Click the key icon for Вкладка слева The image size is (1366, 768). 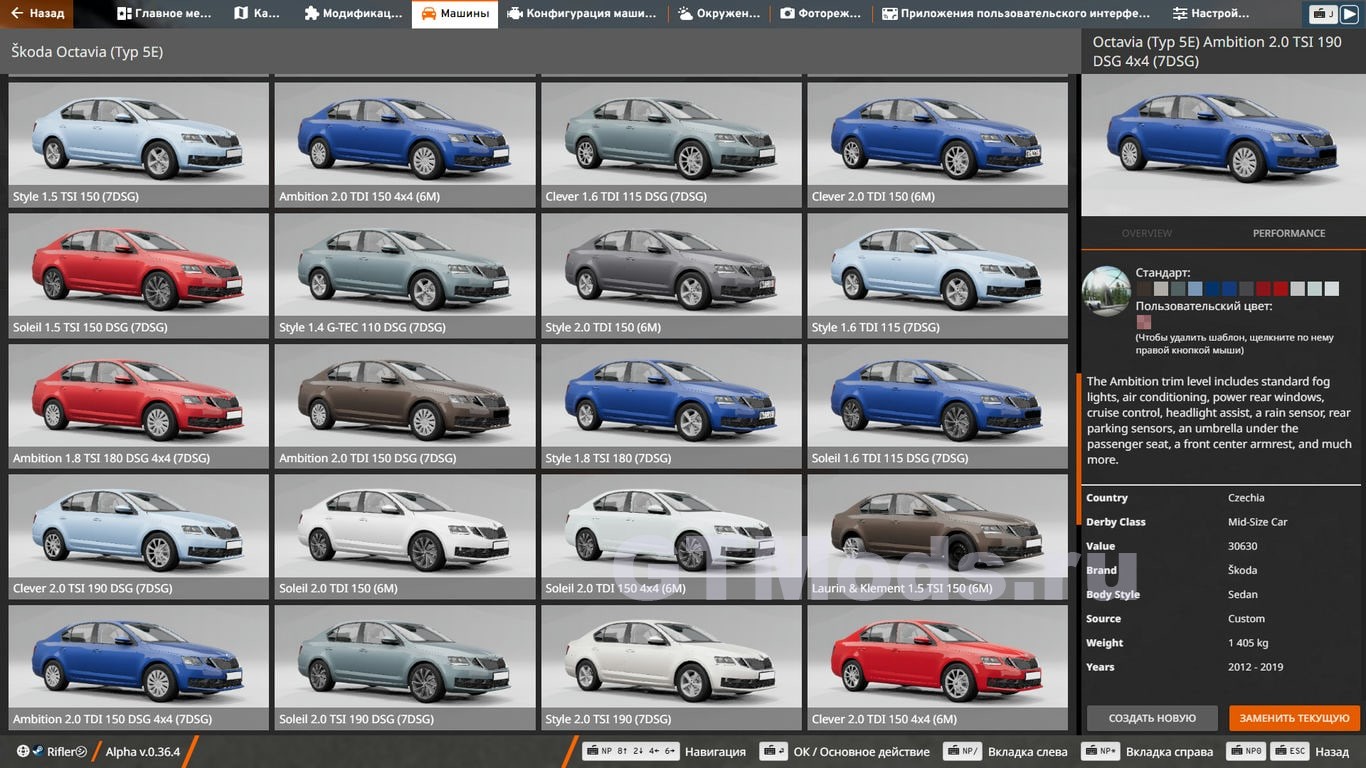[x=962, y=751]
